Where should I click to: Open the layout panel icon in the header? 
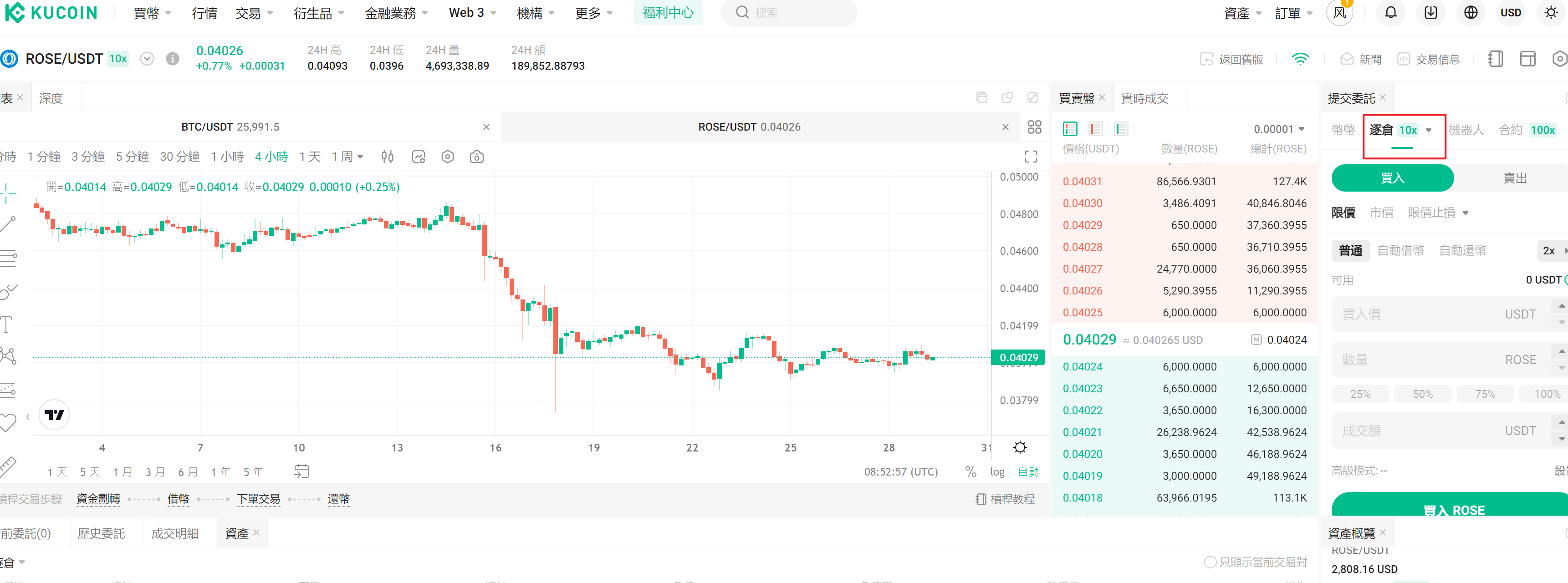pos(1527,59)
